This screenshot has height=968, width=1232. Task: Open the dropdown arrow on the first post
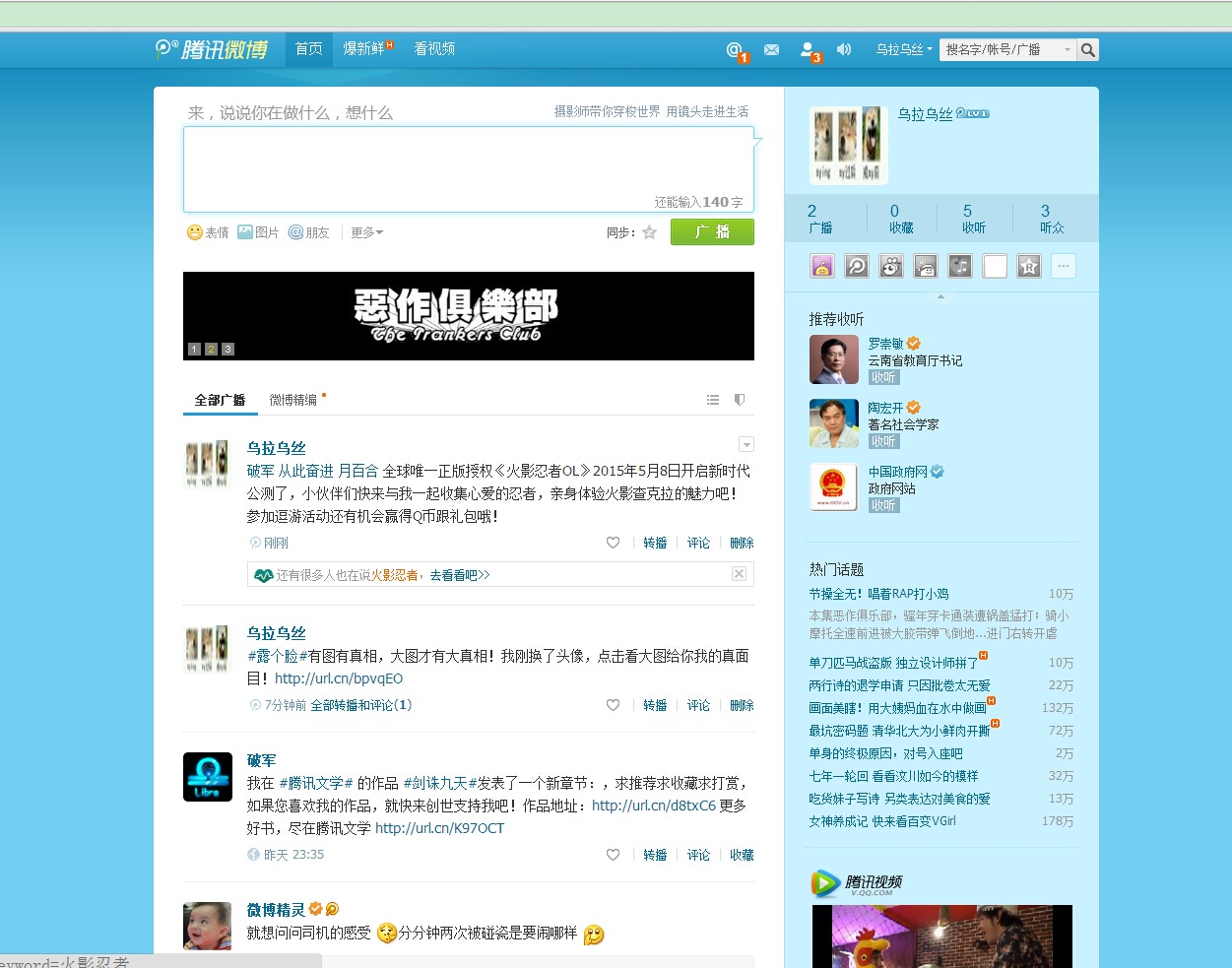[x=746, y=445]
